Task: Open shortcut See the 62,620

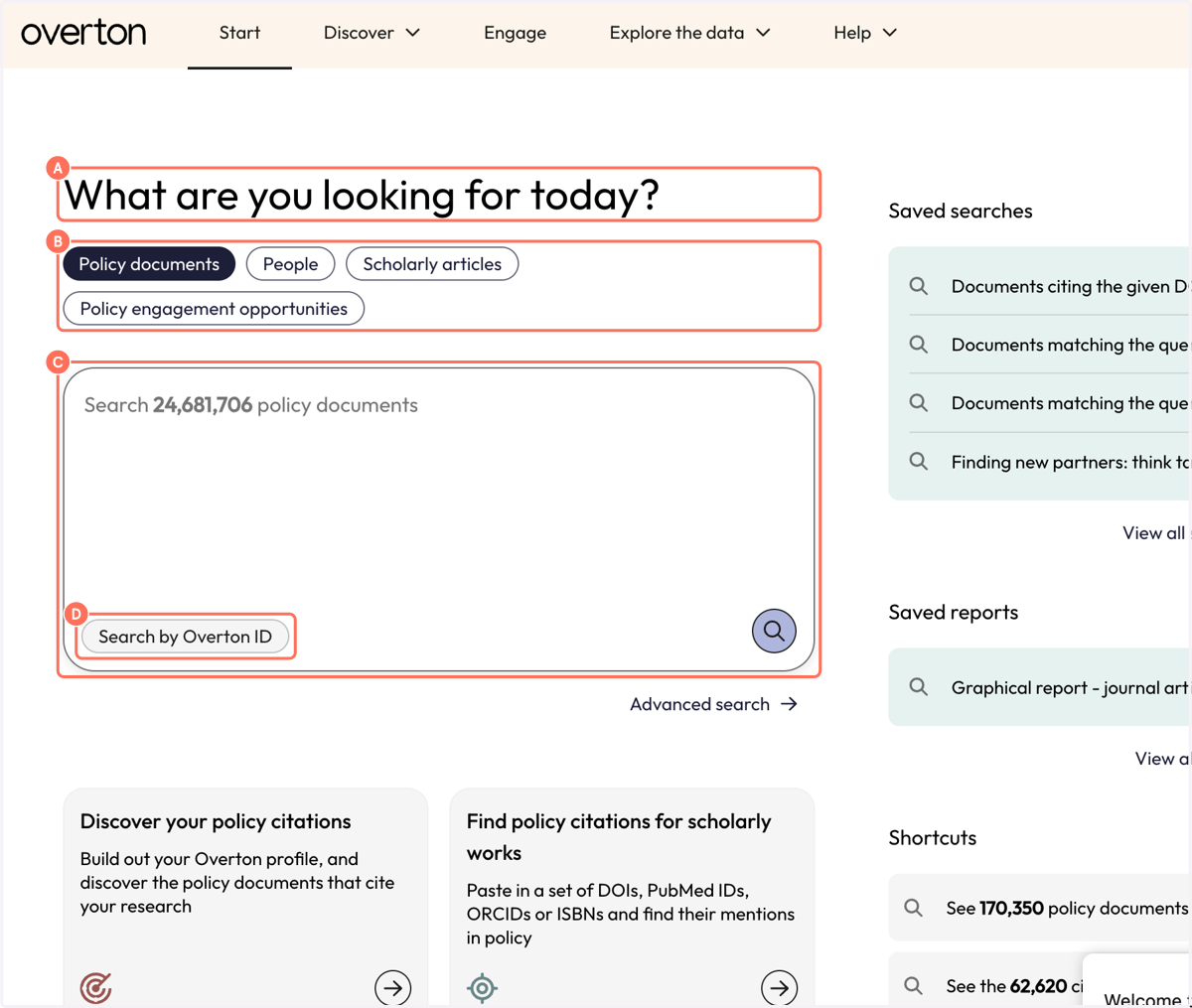Action: point(985,979)
